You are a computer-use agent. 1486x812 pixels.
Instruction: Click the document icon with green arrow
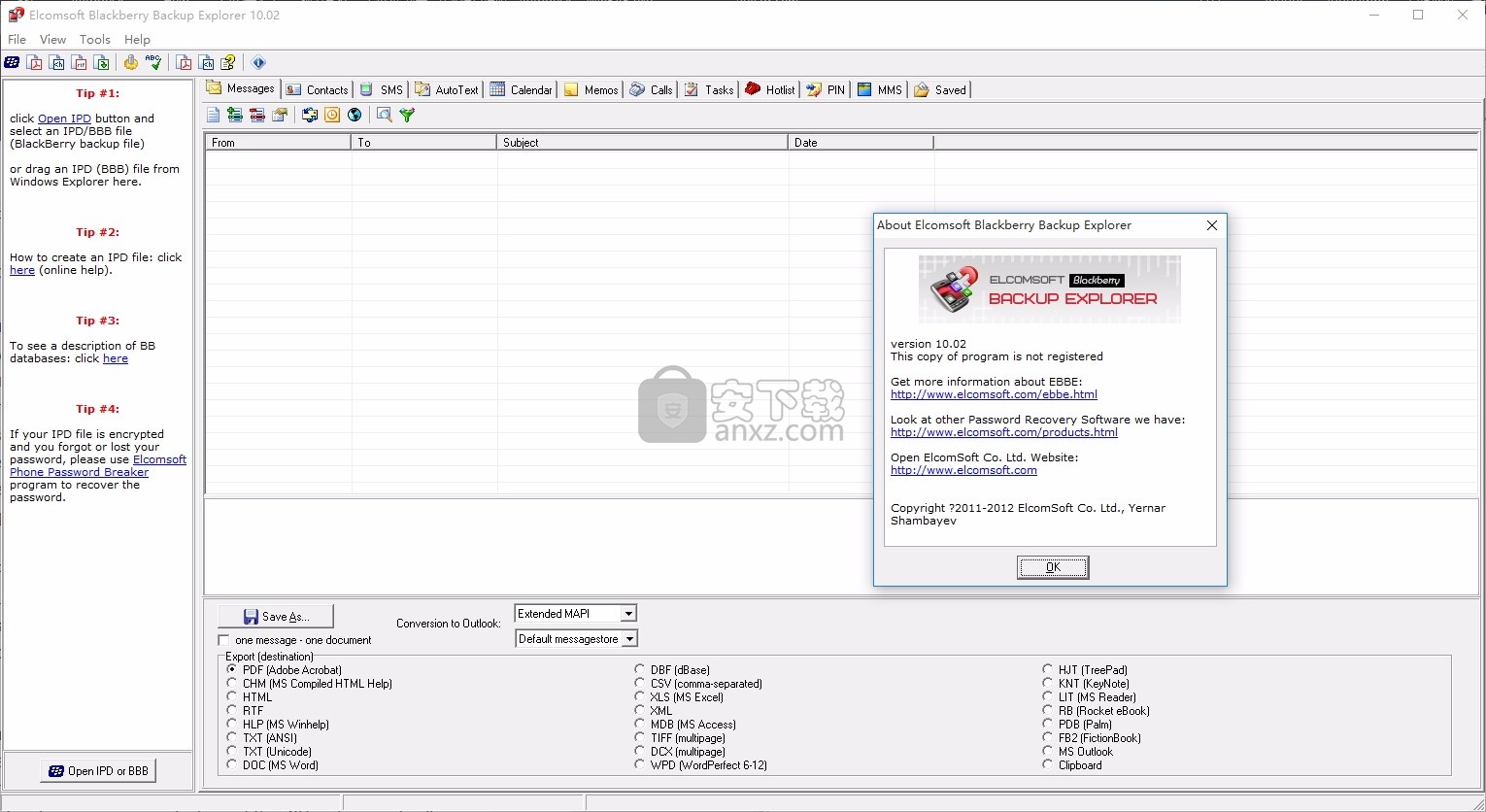[x=102, y=62]
